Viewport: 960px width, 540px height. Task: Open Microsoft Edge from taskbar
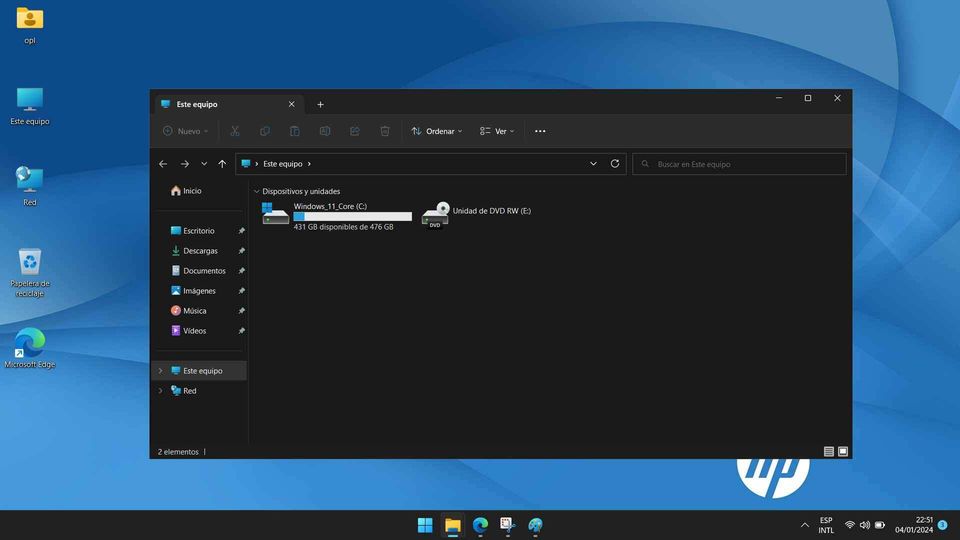(480, 525)
